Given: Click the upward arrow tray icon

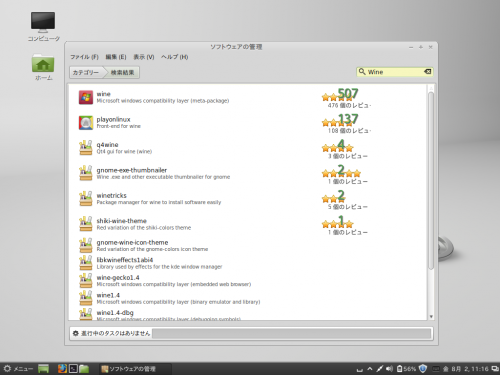Looking at the screenshot, I should coord(369,369).
